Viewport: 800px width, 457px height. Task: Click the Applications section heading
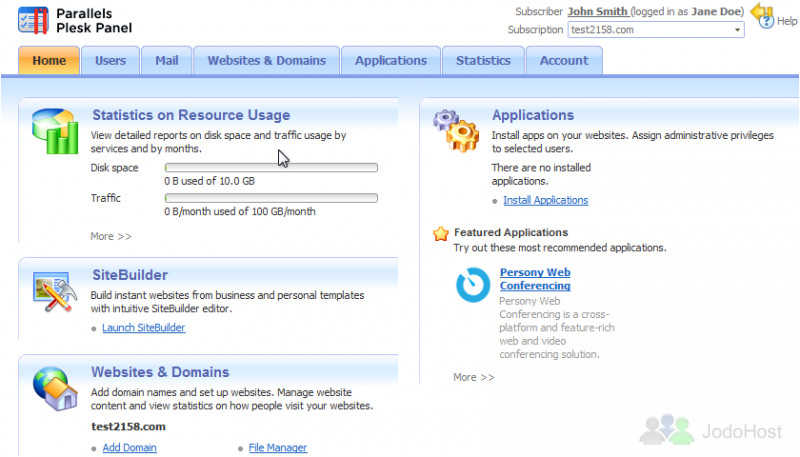(533, 115)
